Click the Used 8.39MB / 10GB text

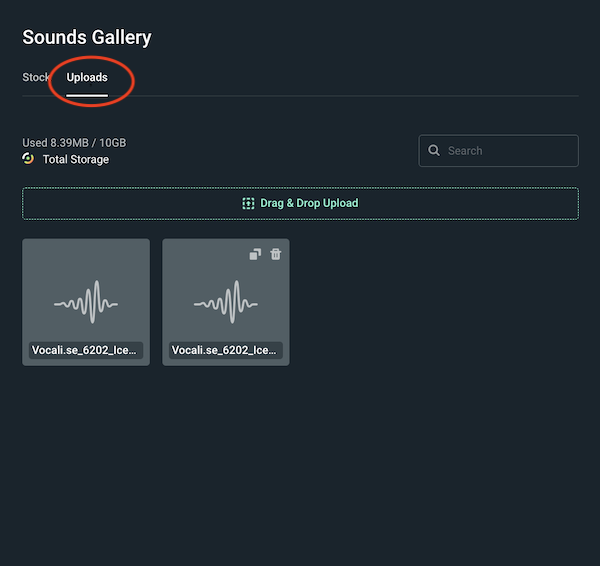point(74,143)
